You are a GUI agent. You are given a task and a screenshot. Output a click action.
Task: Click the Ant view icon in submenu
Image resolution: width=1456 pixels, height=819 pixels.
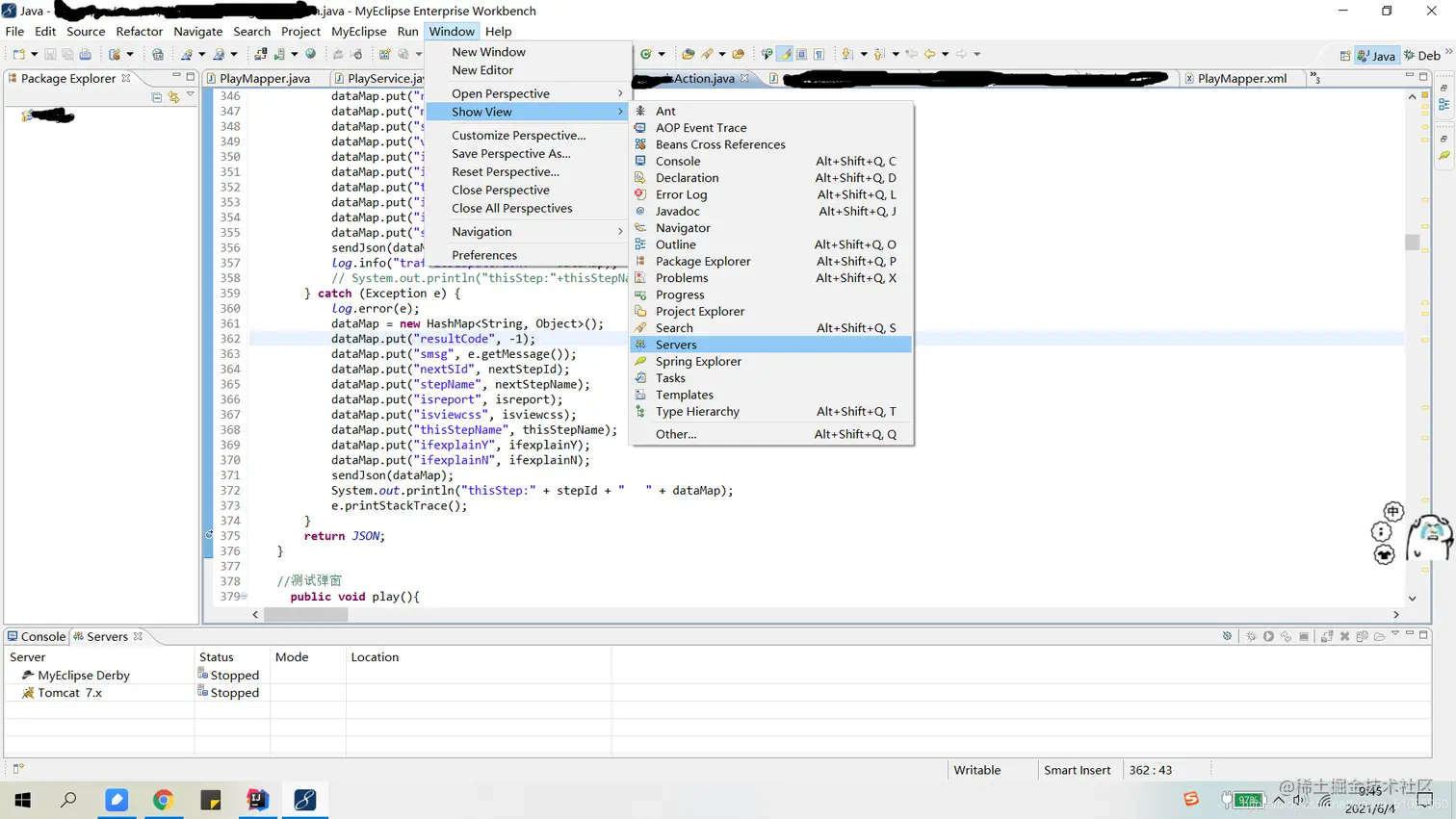click(x=640, y=111)
